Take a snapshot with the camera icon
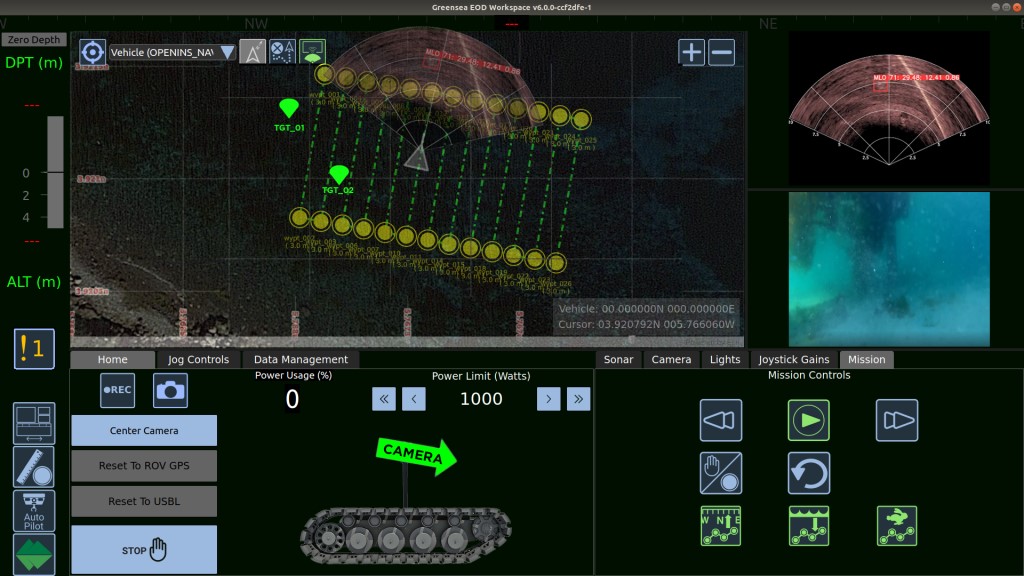 coord(170,390)
